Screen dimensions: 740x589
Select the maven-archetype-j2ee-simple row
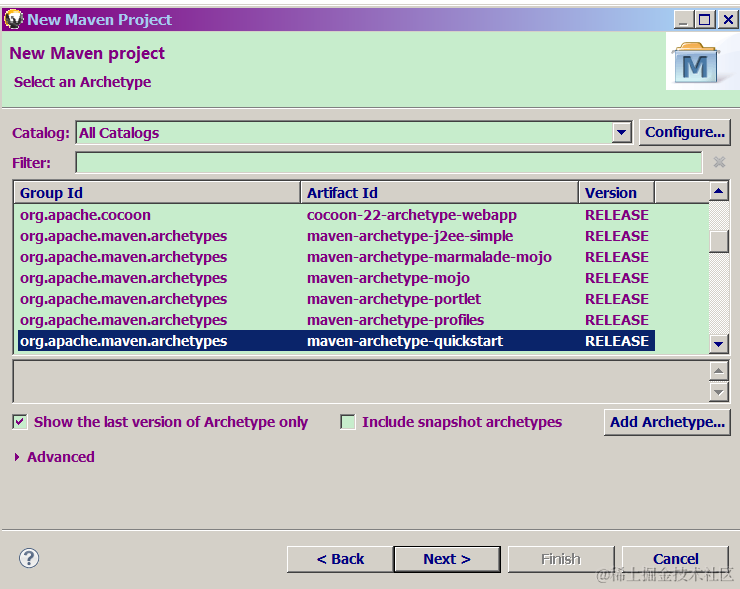[336, 236]
